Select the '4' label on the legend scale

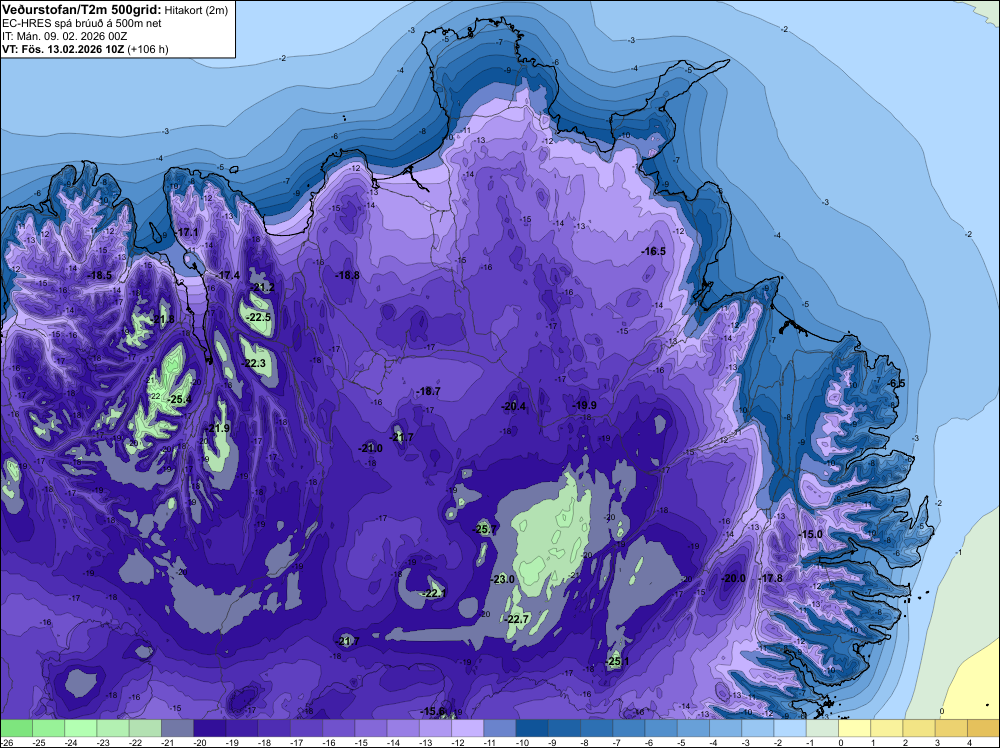pos(969,742)
